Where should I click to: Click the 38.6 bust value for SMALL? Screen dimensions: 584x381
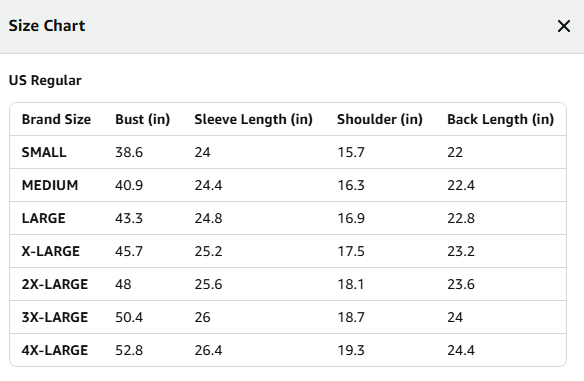(x=129, y=152)
